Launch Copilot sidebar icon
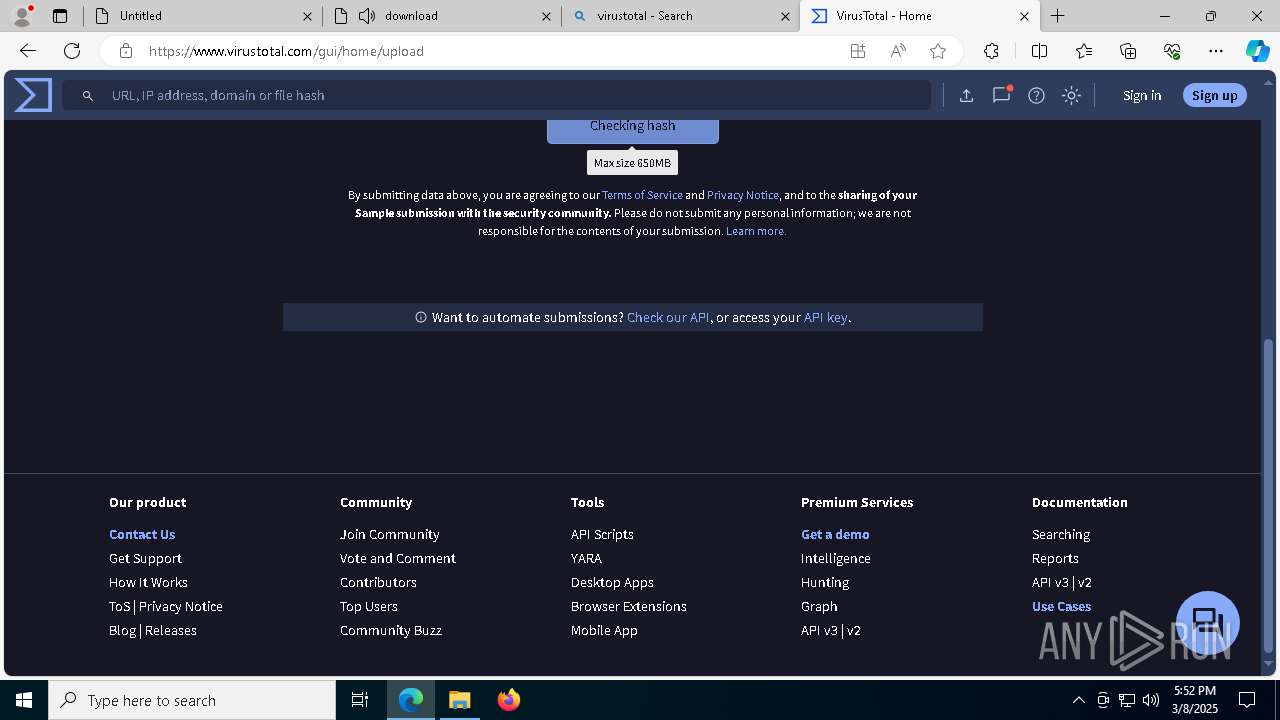 point(1257,51)
